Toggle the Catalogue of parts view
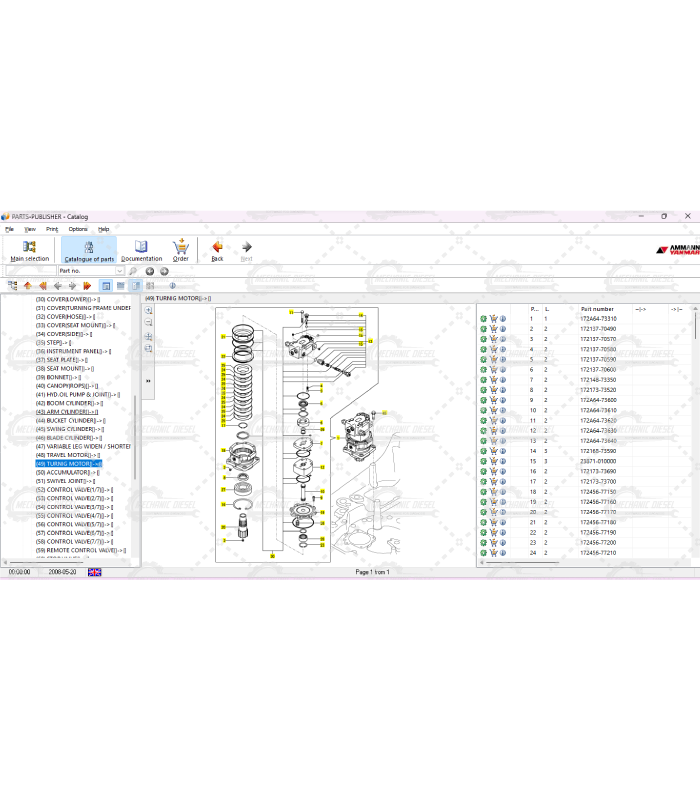Screen dimensions: 700x800 (89, 250)
